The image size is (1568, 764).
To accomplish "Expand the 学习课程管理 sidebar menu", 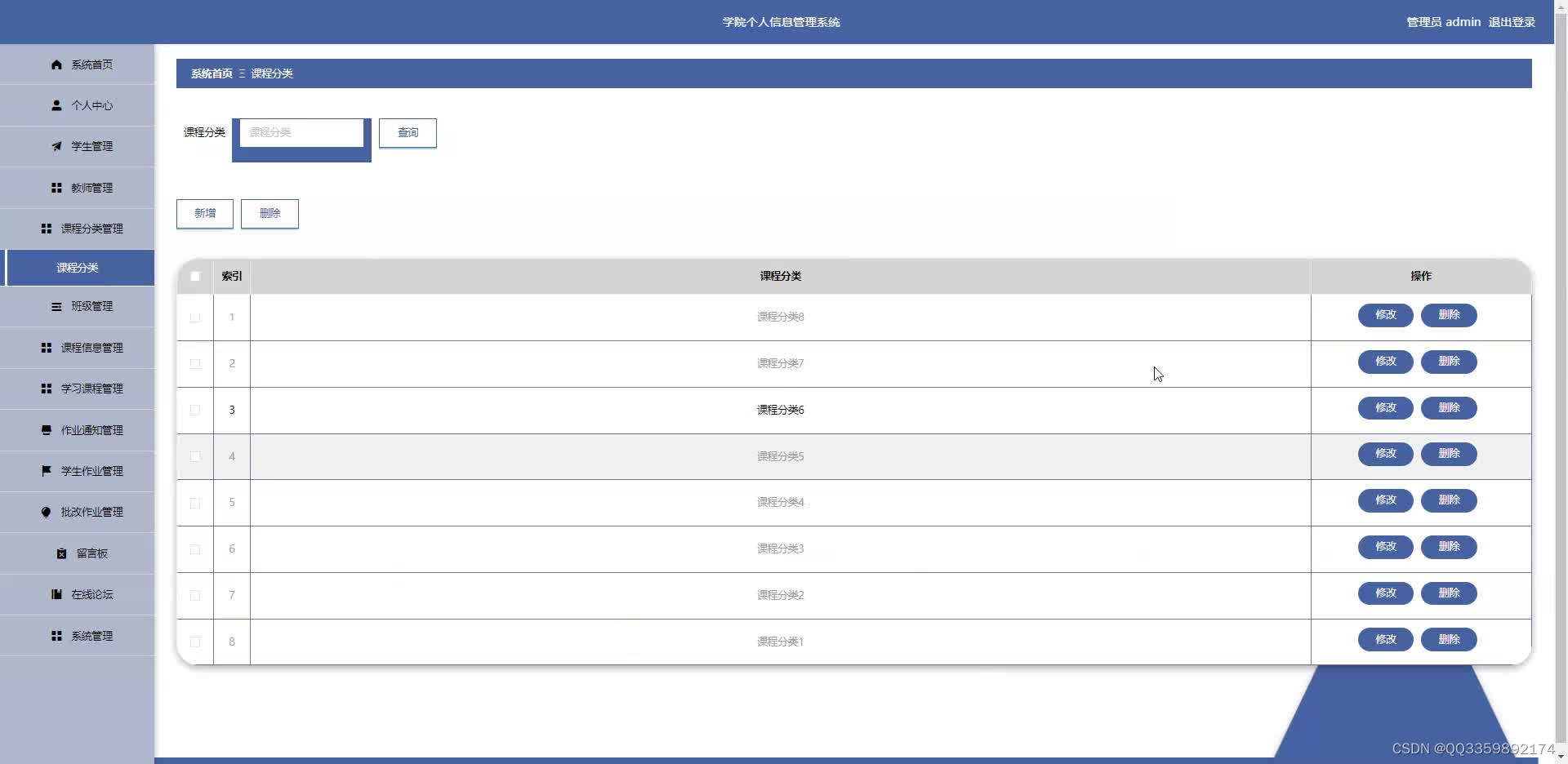I will [78, 389].
